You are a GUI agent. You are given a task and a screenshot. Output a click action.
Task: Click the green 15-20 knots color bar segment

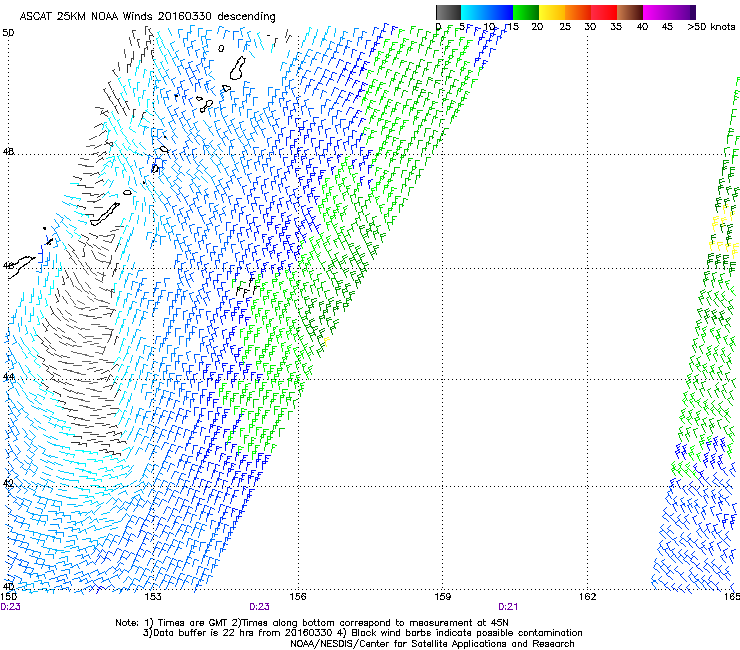coord(526,12)
